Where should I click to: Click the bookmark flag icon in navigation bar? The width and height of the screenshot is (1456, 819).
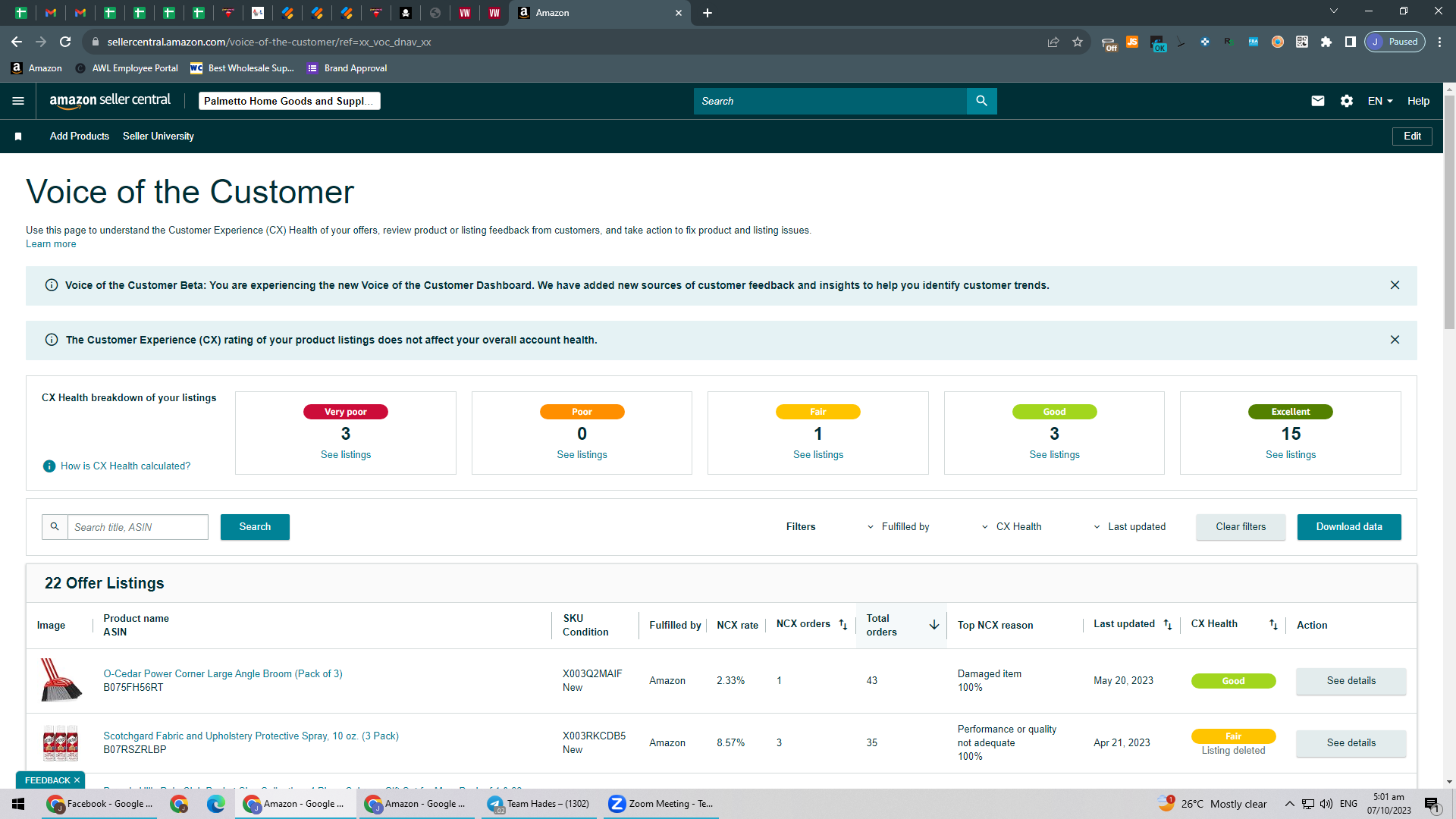coord(18,136)
